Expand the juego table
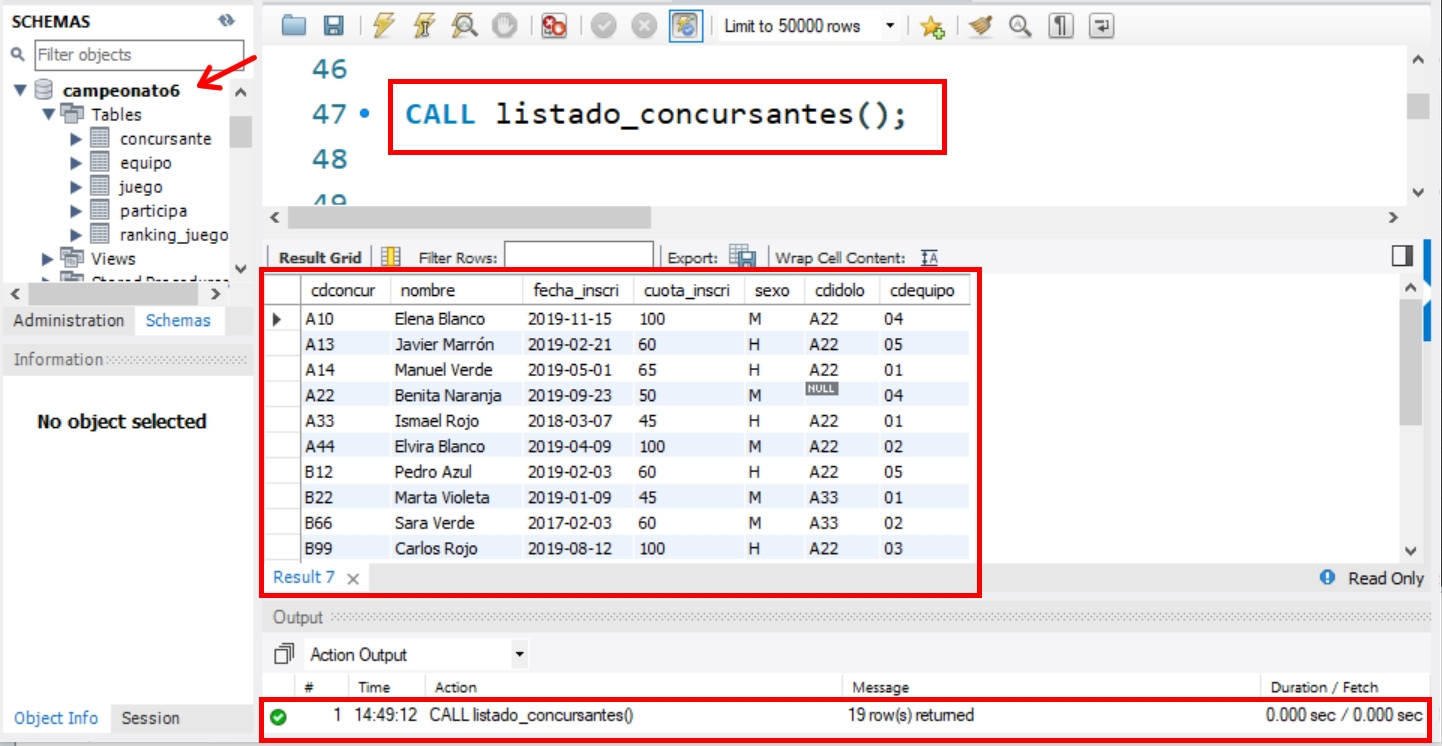 click(x=76, y=187)
